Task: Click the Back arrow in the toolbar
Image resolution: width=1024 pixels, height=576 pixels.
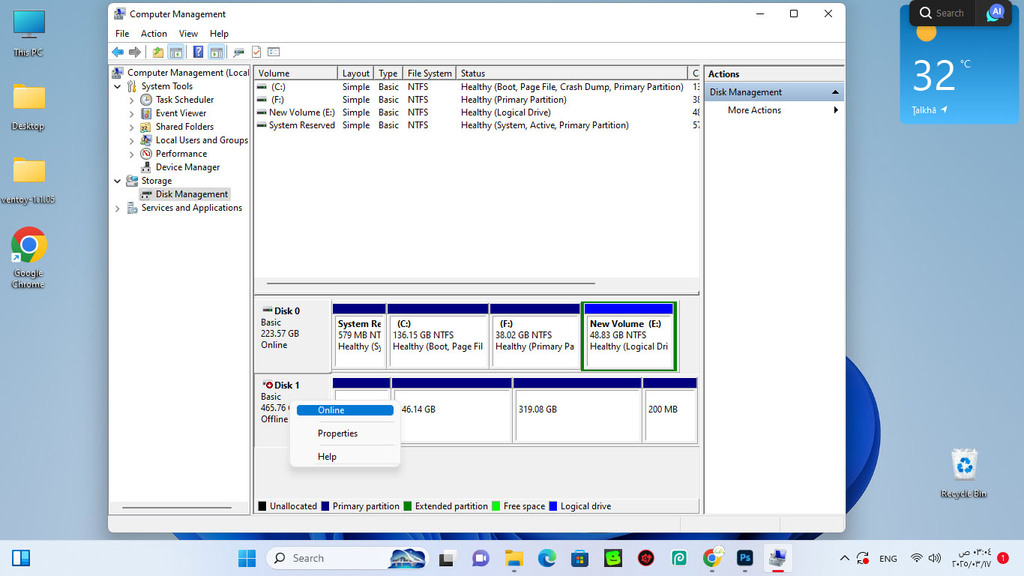Action: [118, 52]
